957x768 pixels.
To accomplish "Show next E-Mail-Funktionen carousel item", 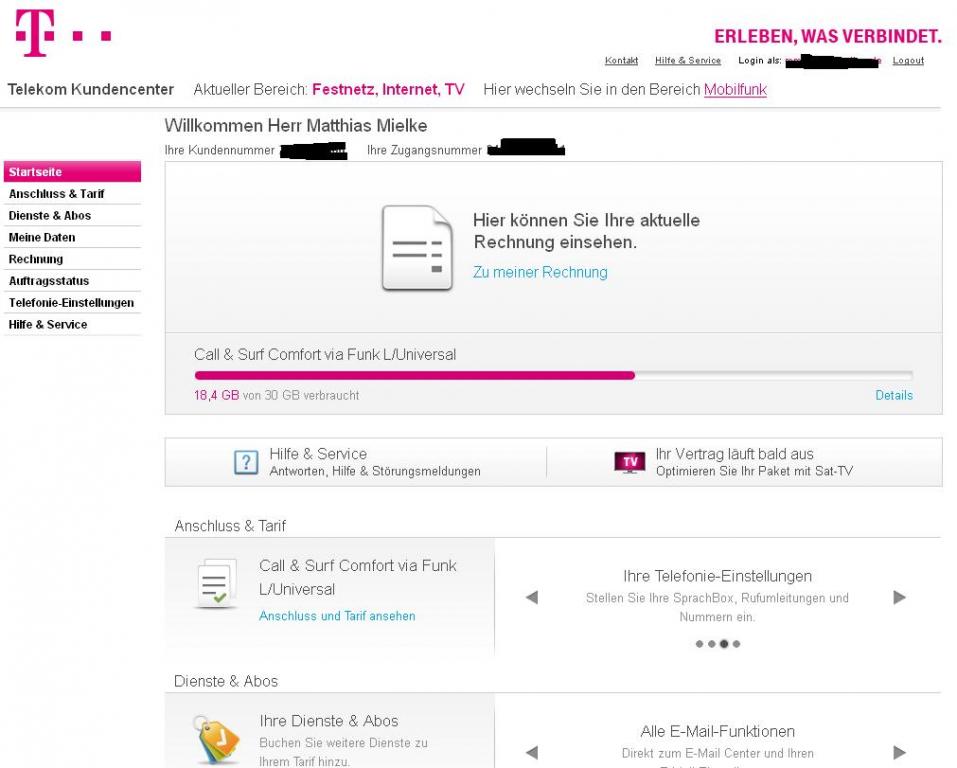I will click(x=900, y=752).
